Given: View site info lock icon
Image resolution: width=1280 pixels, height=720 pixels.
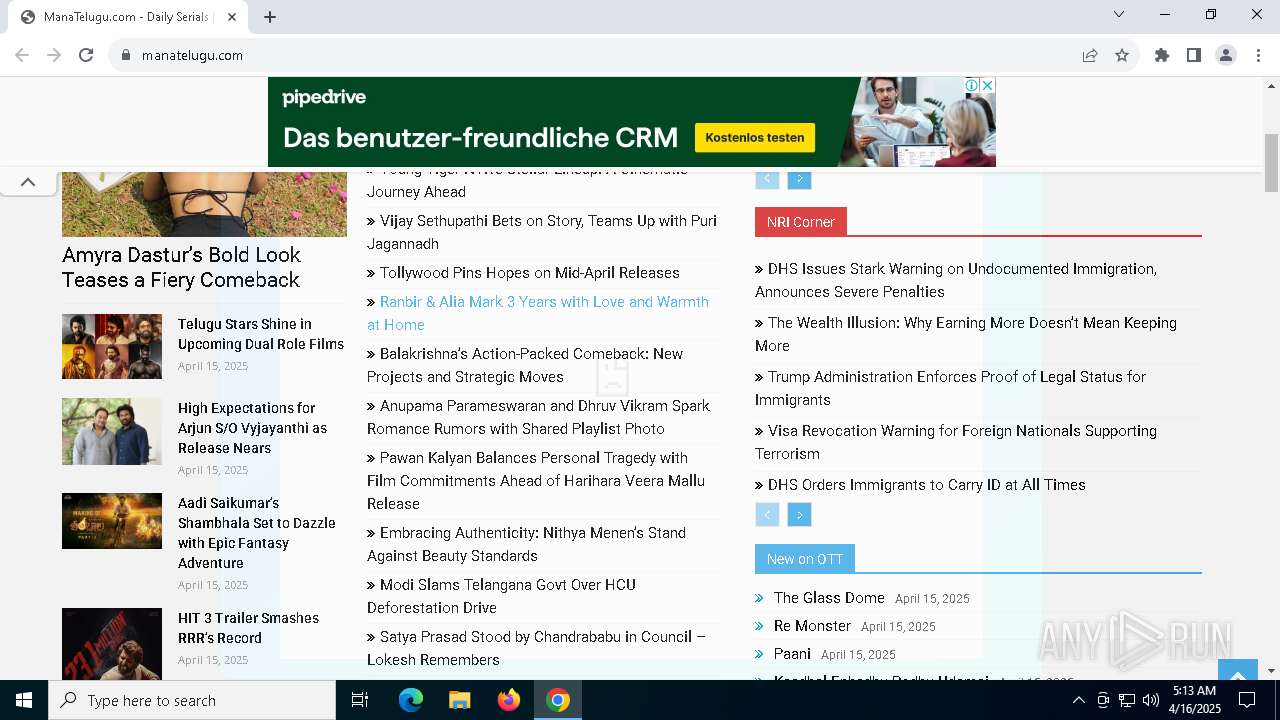Looking at the screenshot, I should coord(125,55).
